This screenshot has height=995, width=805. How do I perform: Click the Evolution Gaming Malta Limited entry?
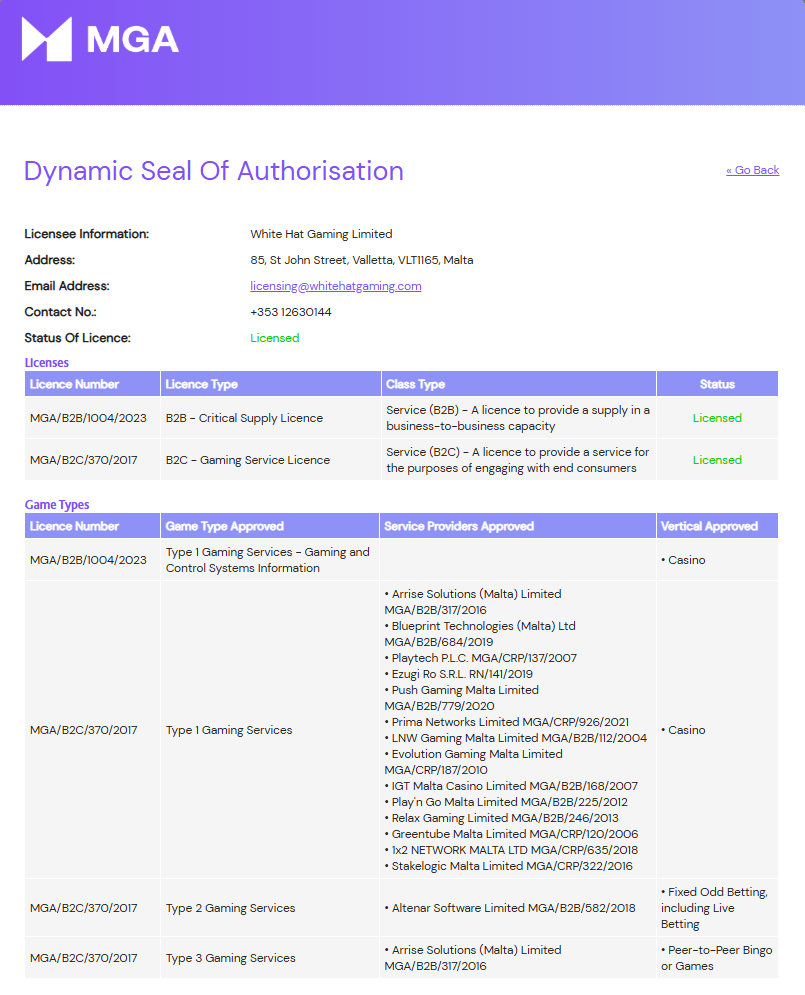[474, 762]
